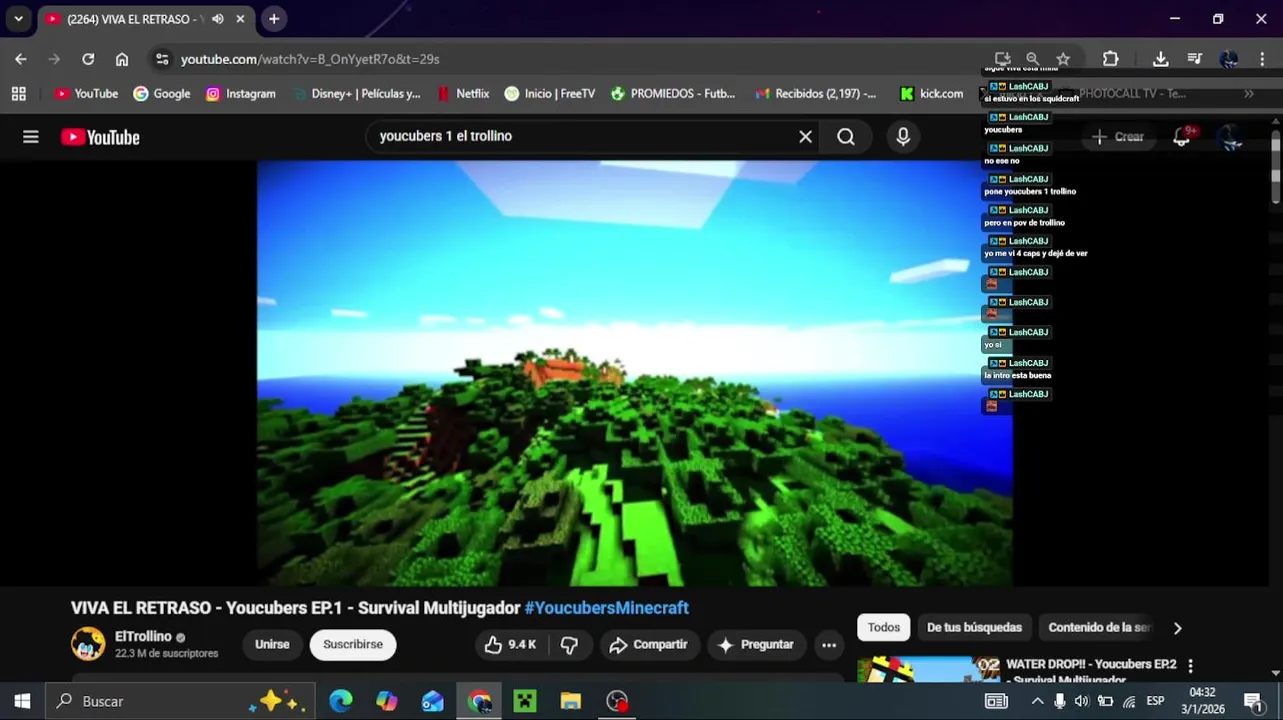
Task: Show hidden system tray icons
Action: 1037,701
